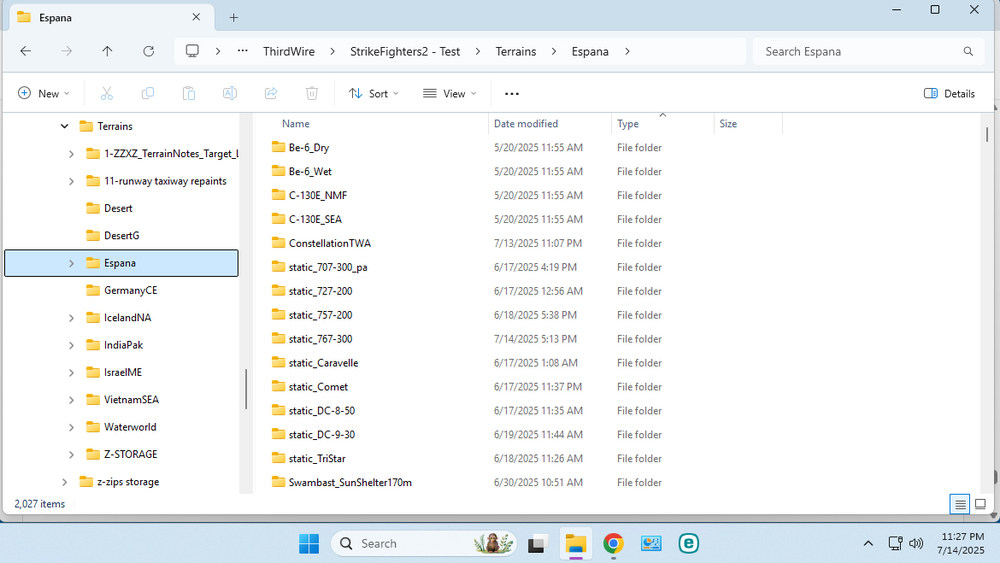Open Windows Start menu
The height and width of the screenshot is (563, 1000).
[x=309, y=544]
